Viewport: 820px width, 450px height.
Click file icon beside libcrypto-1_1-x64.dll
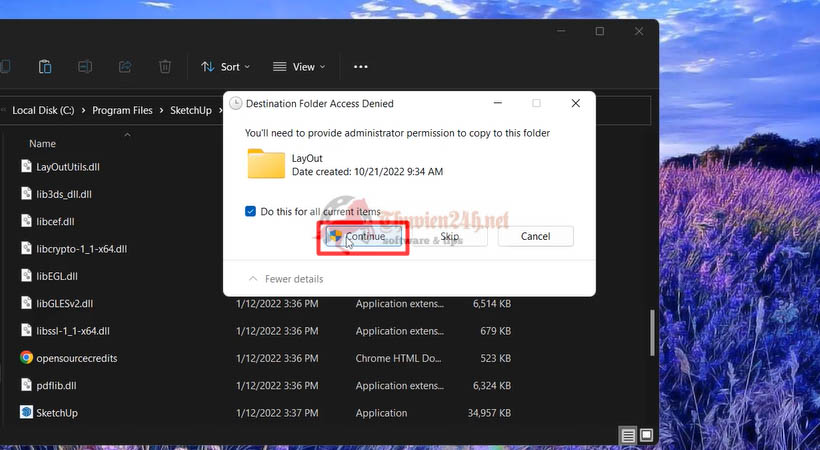click(26, 248)
